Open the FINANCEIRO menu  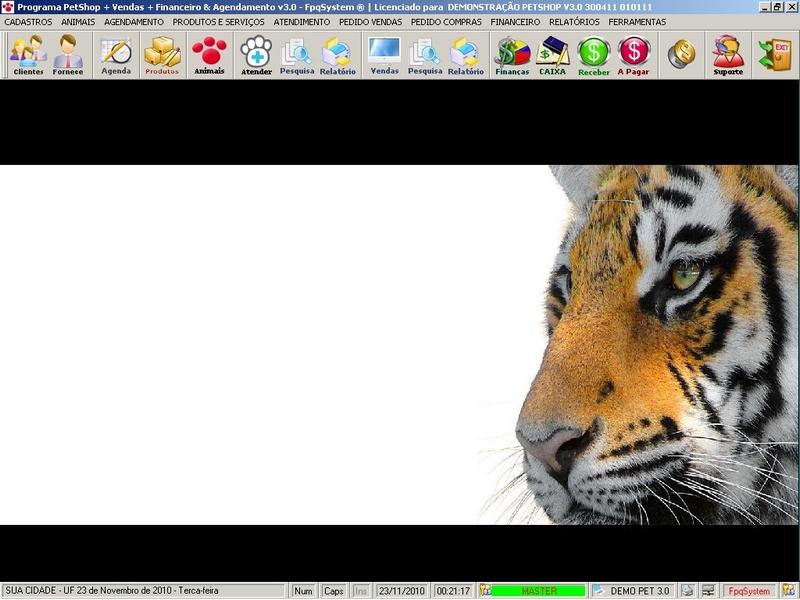coord(515,22)
